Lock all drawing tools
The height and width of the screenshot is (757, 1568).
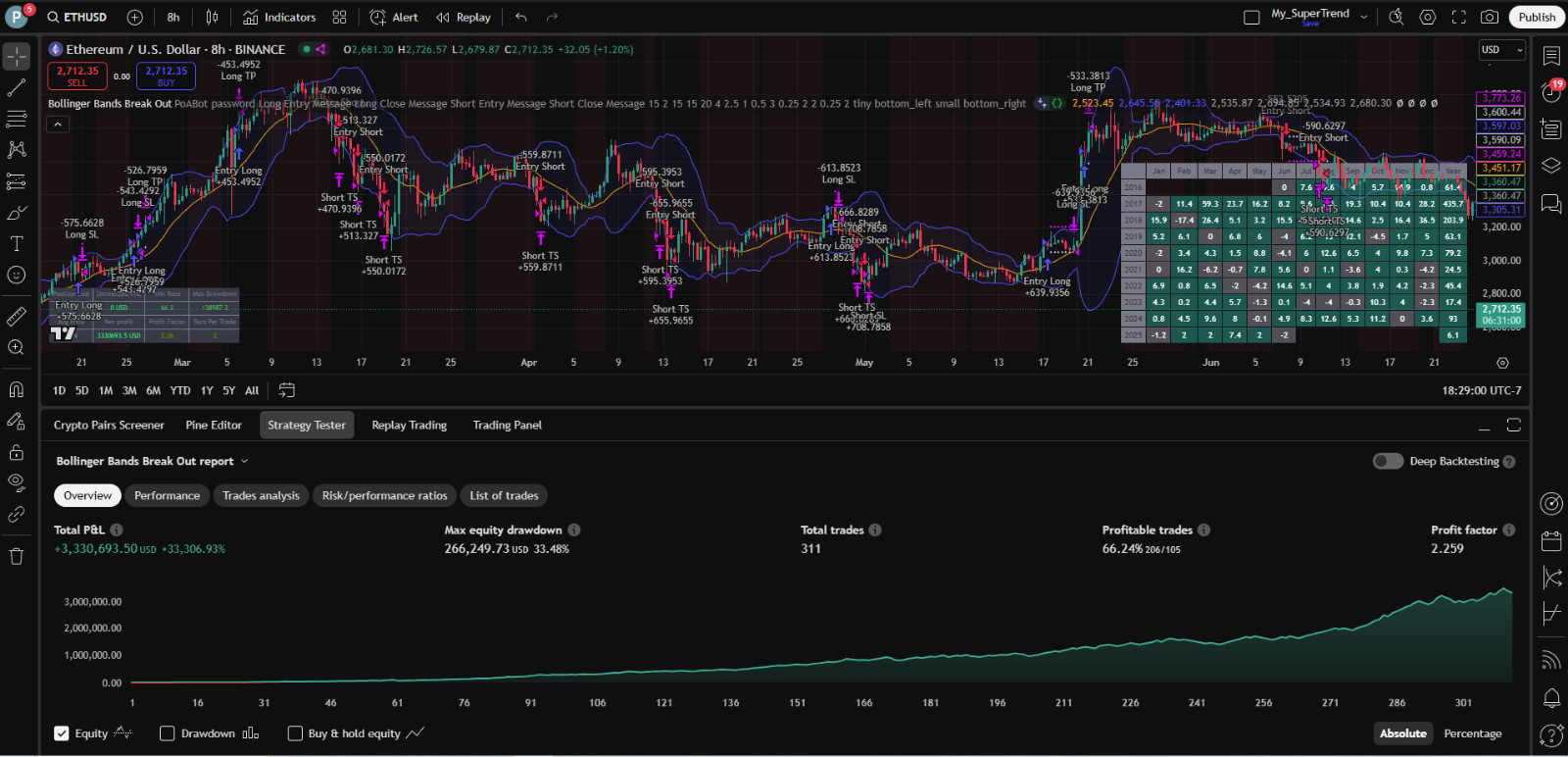point(17,452)
